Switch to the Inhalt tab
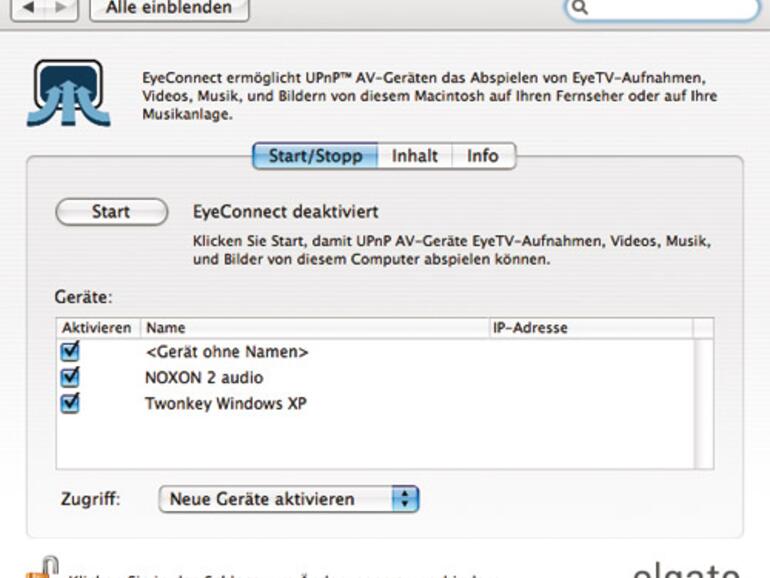Viewport: 770px width, 578px height. [x=415, y=157]
